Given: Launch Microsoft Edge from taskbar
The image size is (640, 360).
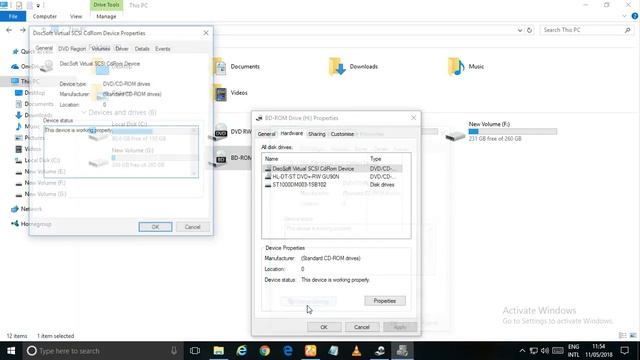Looking at the screenshot, I should click(288, 351).
